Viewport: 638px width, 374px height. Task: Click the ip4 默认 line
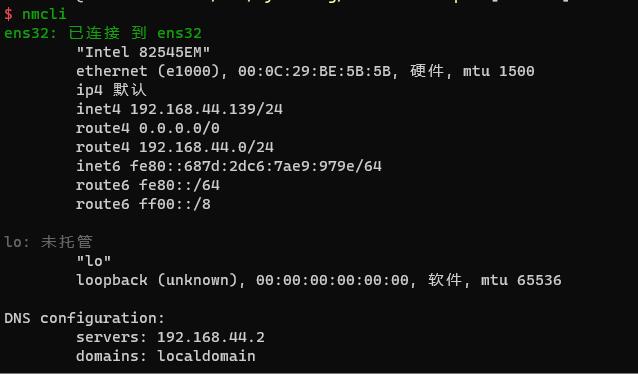111,90
